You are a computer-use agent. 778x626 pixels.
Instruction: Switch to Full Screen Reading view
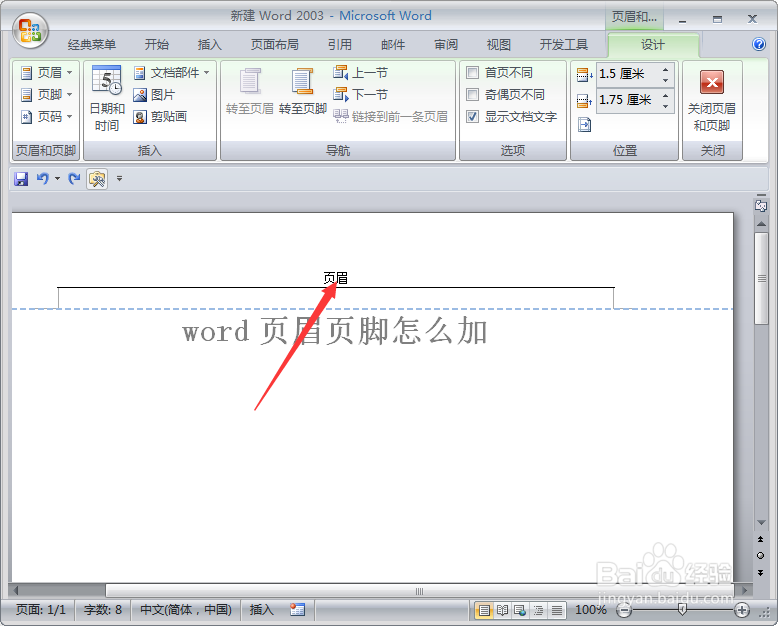tap(502, 610)
